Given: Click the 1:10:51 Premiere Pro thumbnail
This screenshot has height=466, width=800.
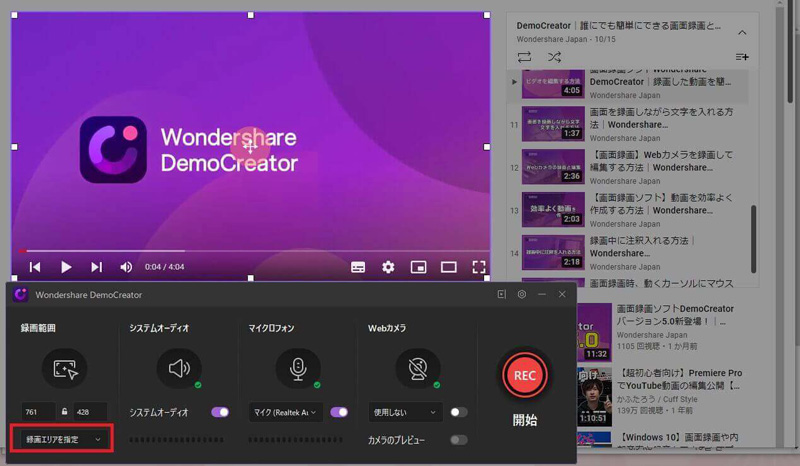Looking at the screenshot, I should pyautogui.click(x=594, y=397).
